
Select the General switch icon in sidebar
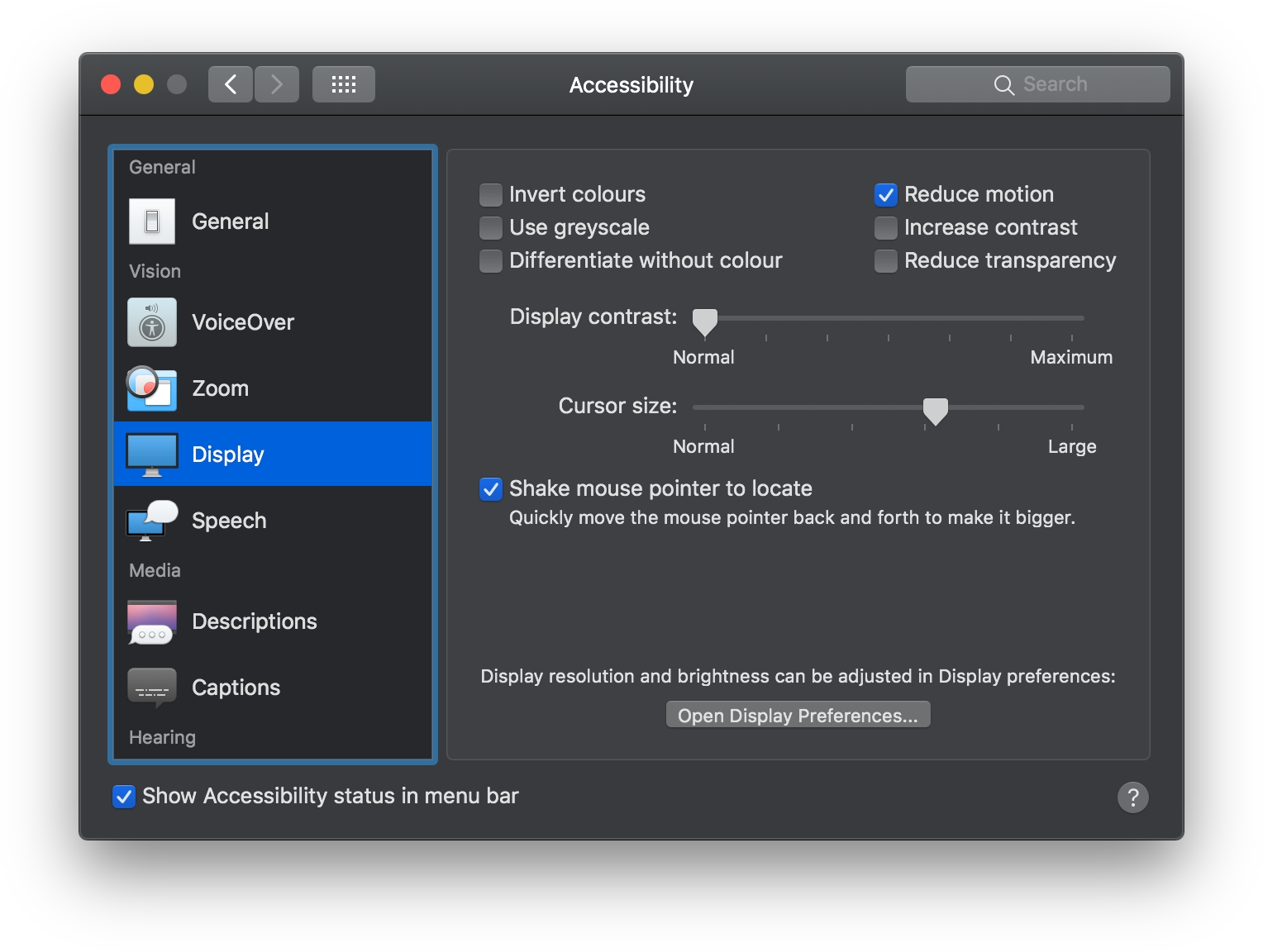(152, 221)
